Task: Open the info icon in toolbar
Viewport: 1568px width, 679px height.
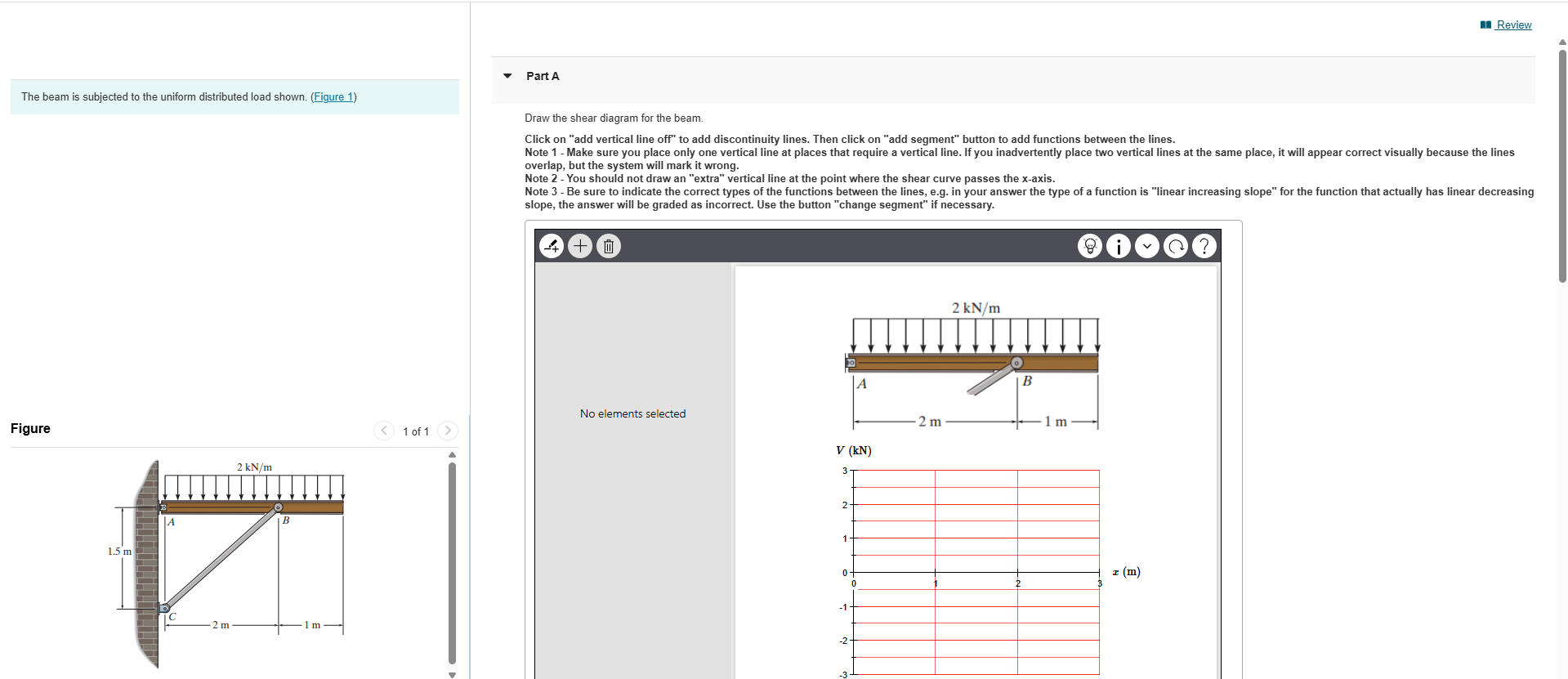Action: pos(1119,246)
